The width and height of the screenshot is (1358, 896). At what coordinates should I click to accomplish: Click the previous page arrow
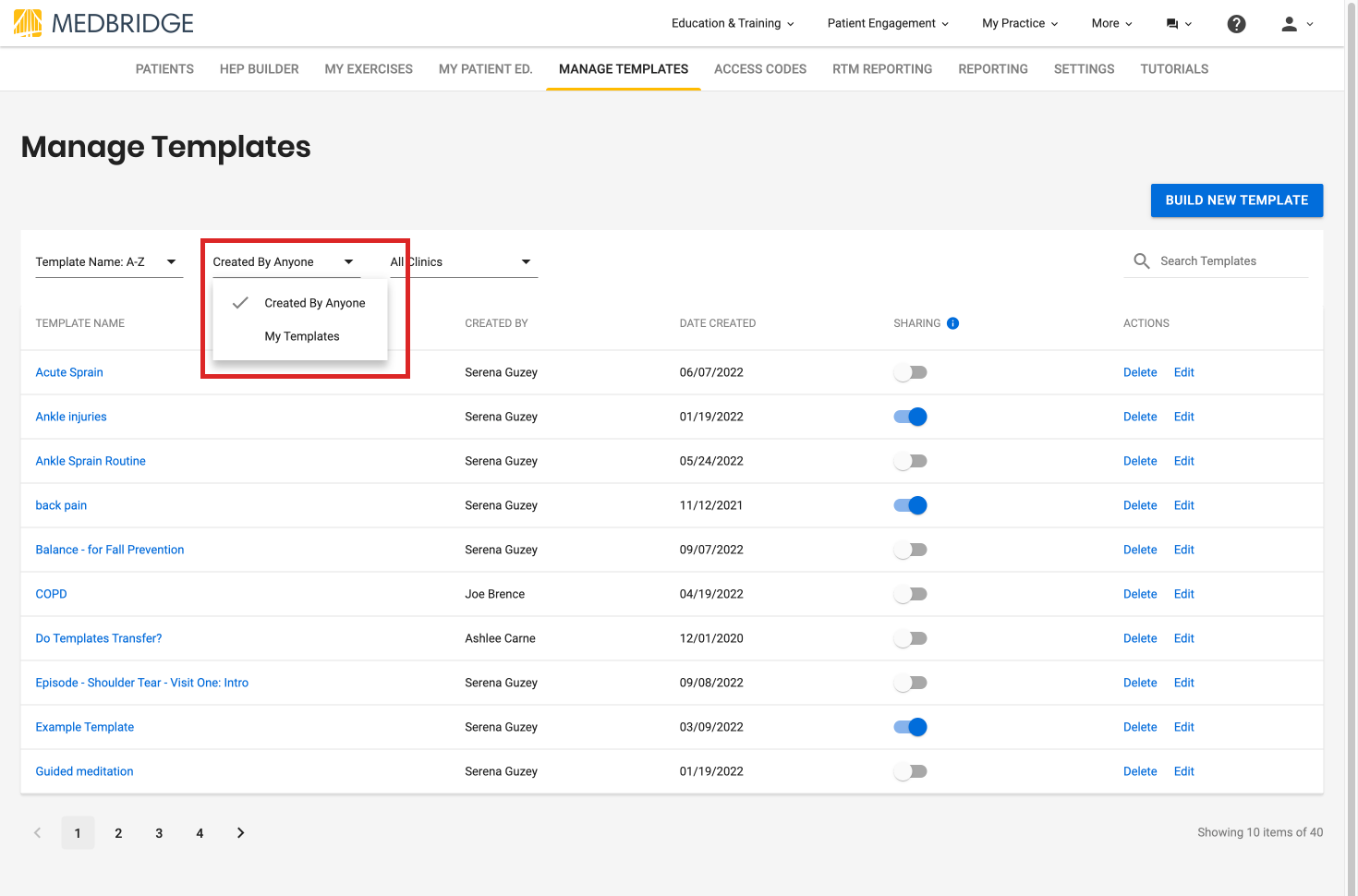pyautogui.click(x=37, y=833)
